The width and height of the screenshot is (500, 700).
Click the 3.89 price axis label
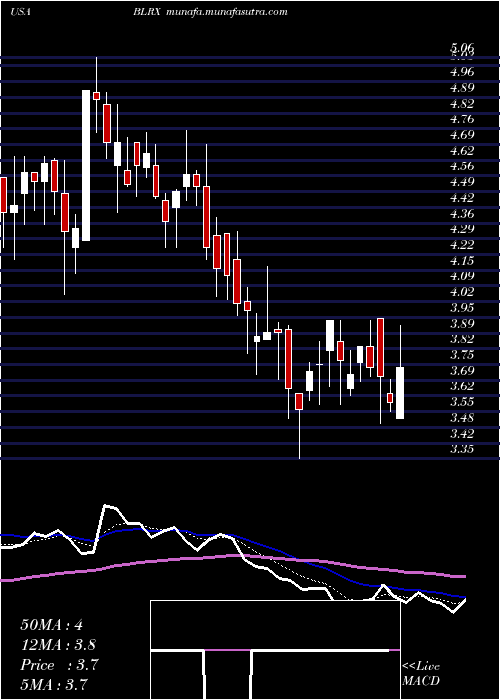(462, 323)
